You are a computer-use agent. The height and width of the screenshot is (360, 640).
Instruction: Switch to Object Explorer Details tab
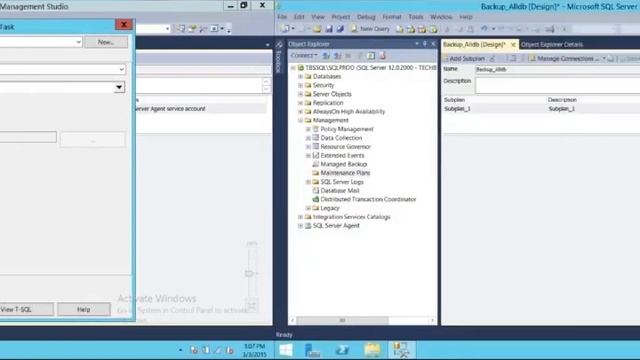click(552, 44)
